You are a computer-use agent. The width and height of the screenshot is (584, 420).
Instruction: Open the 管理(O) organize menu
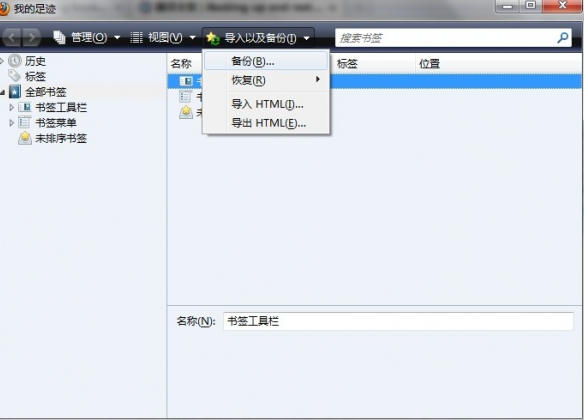(x=86, y=37)
